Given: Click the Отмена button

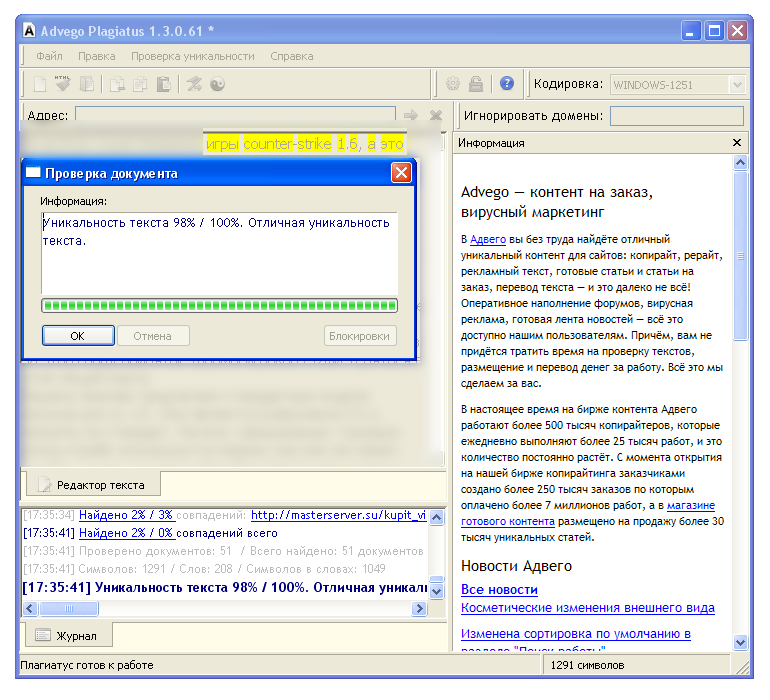Looking at the screenshot, I should [153, 336].
